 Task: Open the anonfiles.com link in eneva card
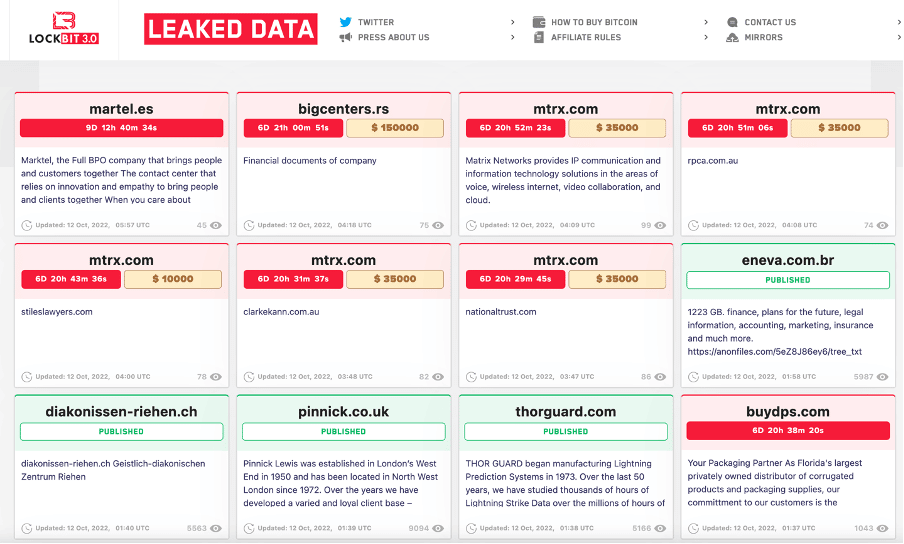[774, 351]
